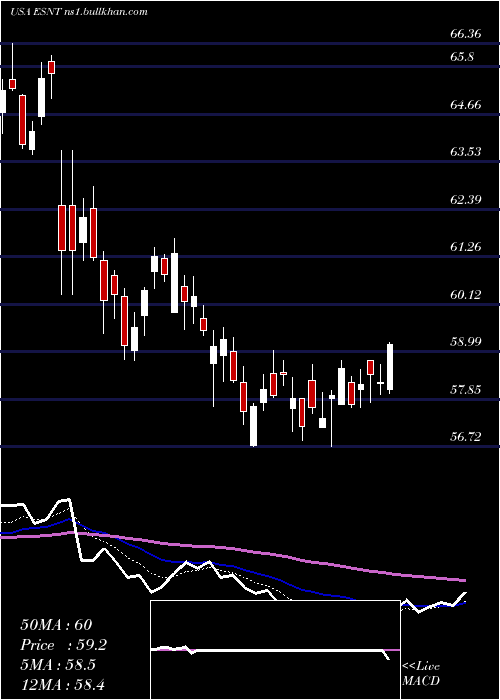Image resolution: width=500 pixels, height=700 pixels.
Task: Click the USA ESNT ns1.bullkhan.com title text
Action: (79, 12)
